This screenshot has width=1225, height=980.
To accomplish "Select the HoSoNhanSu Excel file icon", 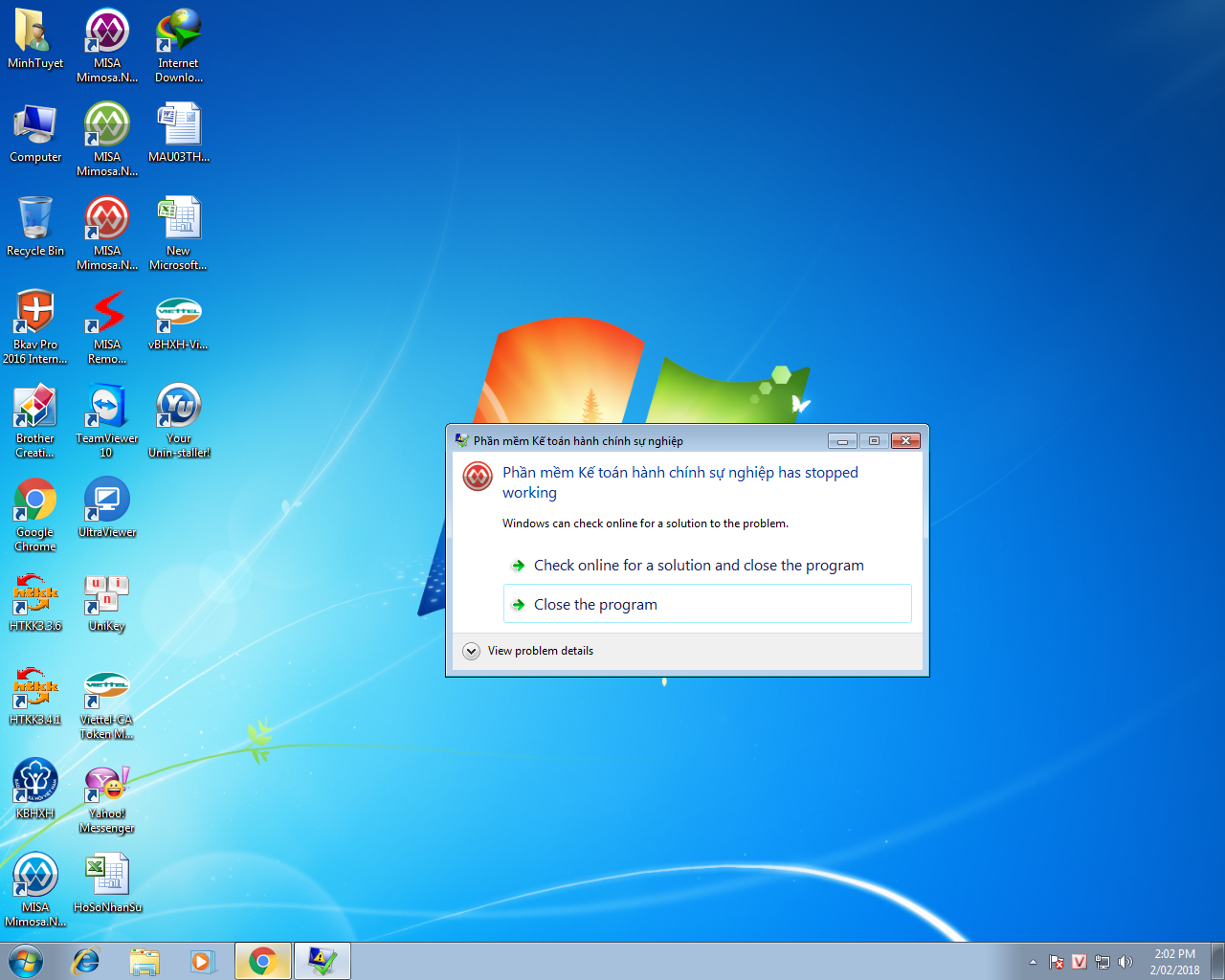I will 107,882.
